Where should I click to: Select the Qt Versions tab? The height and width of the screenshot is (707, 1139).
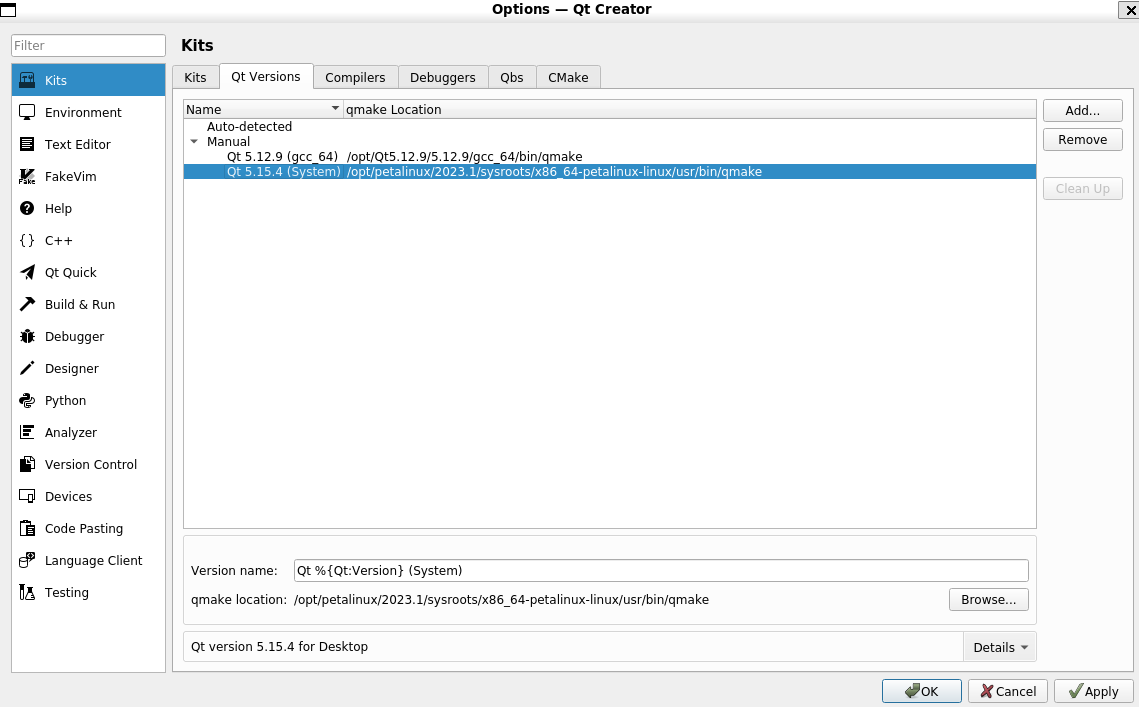(x=266, y=76)
